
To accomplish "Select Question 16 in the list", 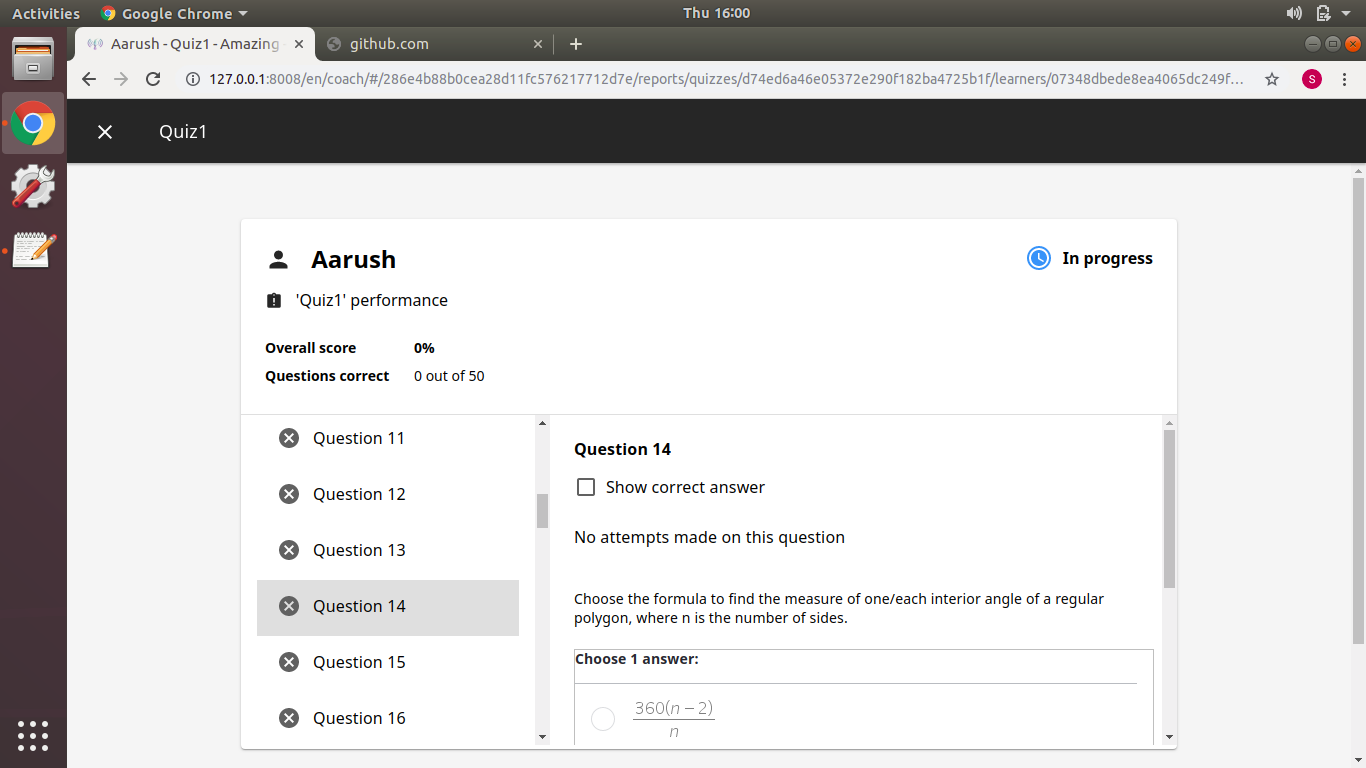I will click(x=388, y=718).
